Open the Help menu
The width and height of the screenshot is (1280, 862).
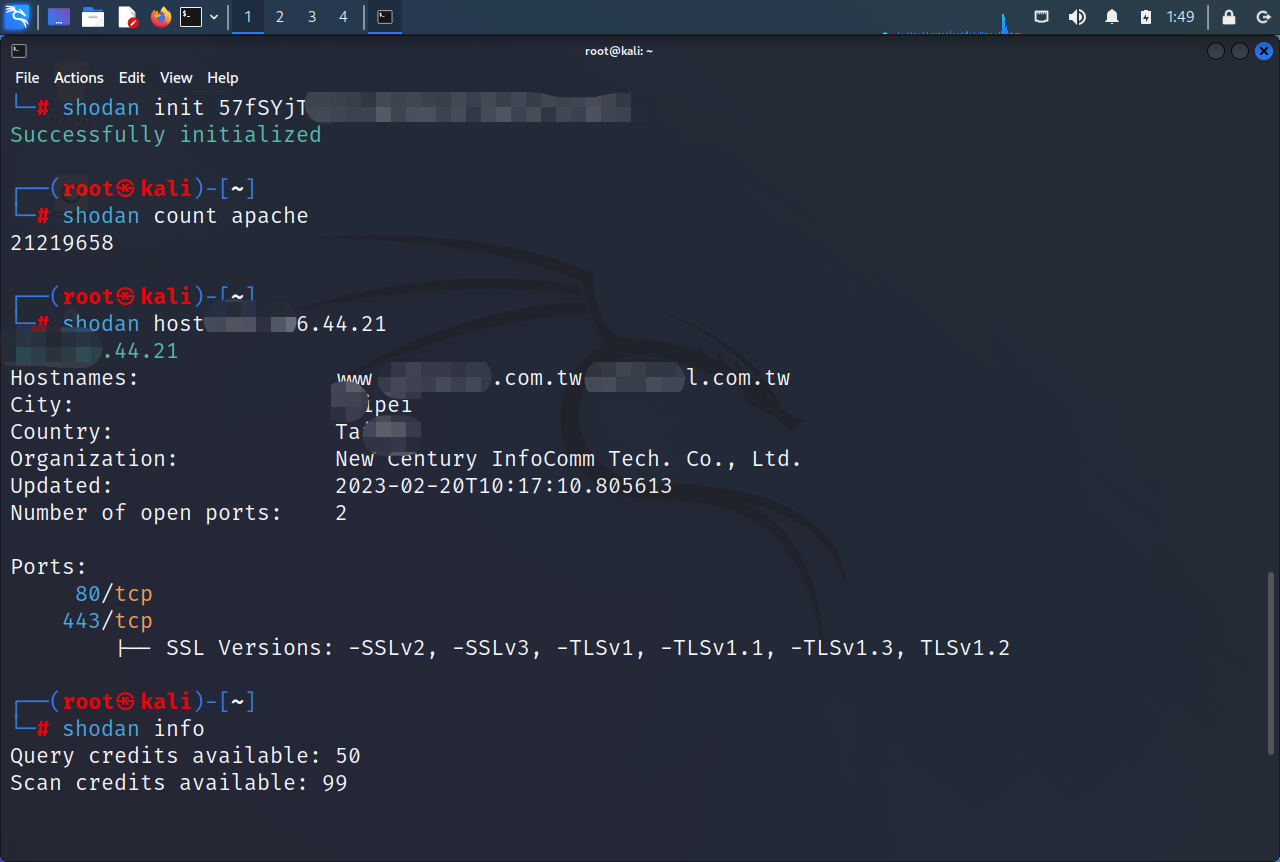[223, 78]
